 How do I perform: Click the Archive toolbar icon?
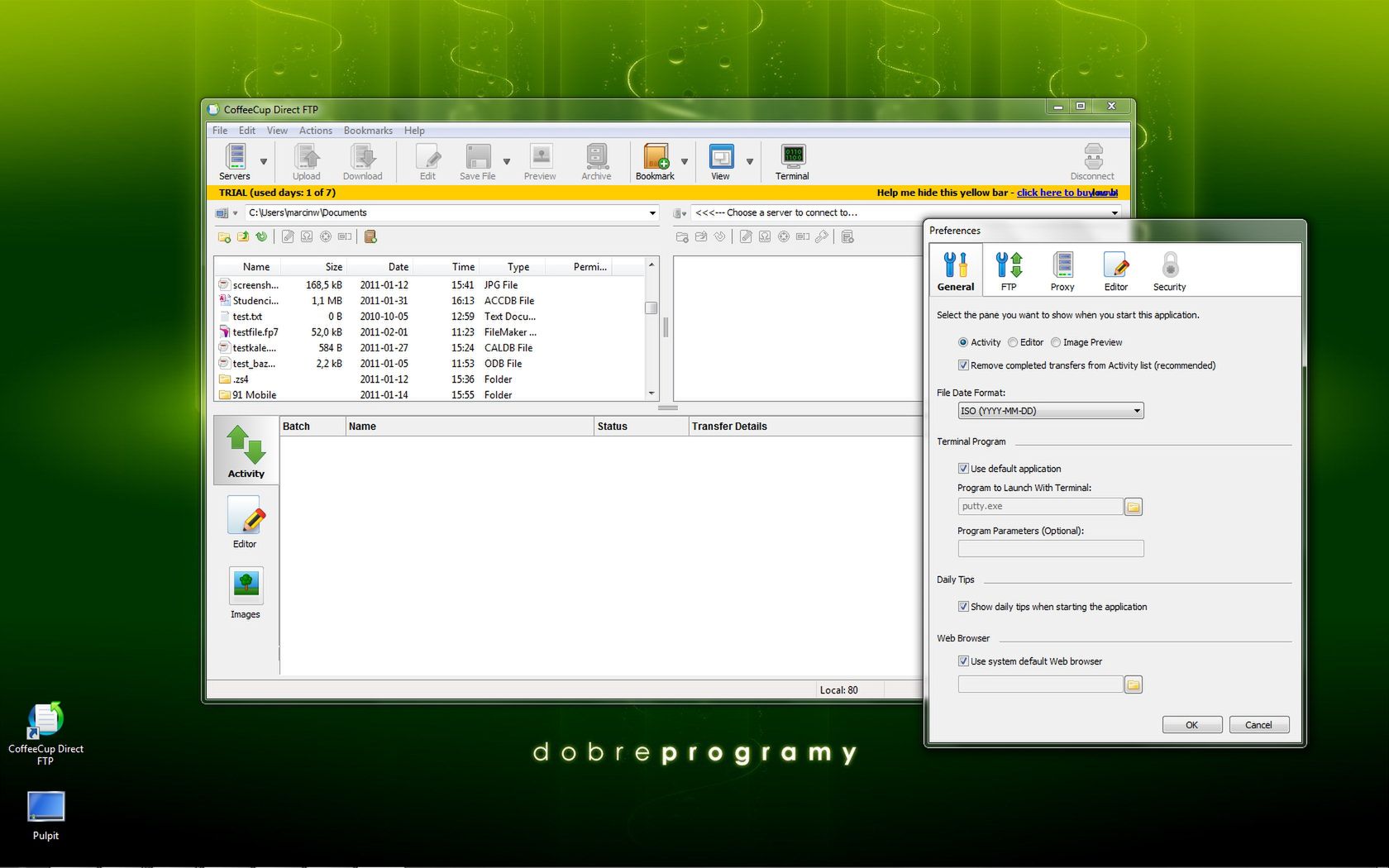pyautogui.click(x=596, y=161)
